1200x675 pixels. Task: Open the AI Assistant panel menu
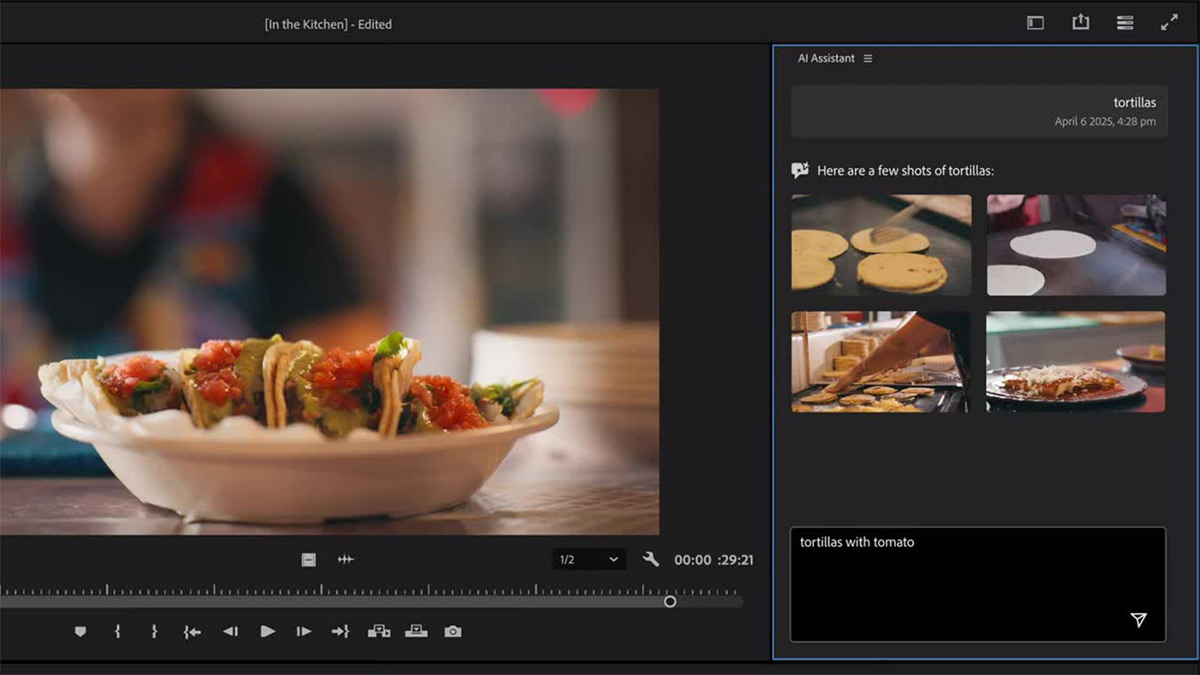pyautogui.click(x=868, y=59)
